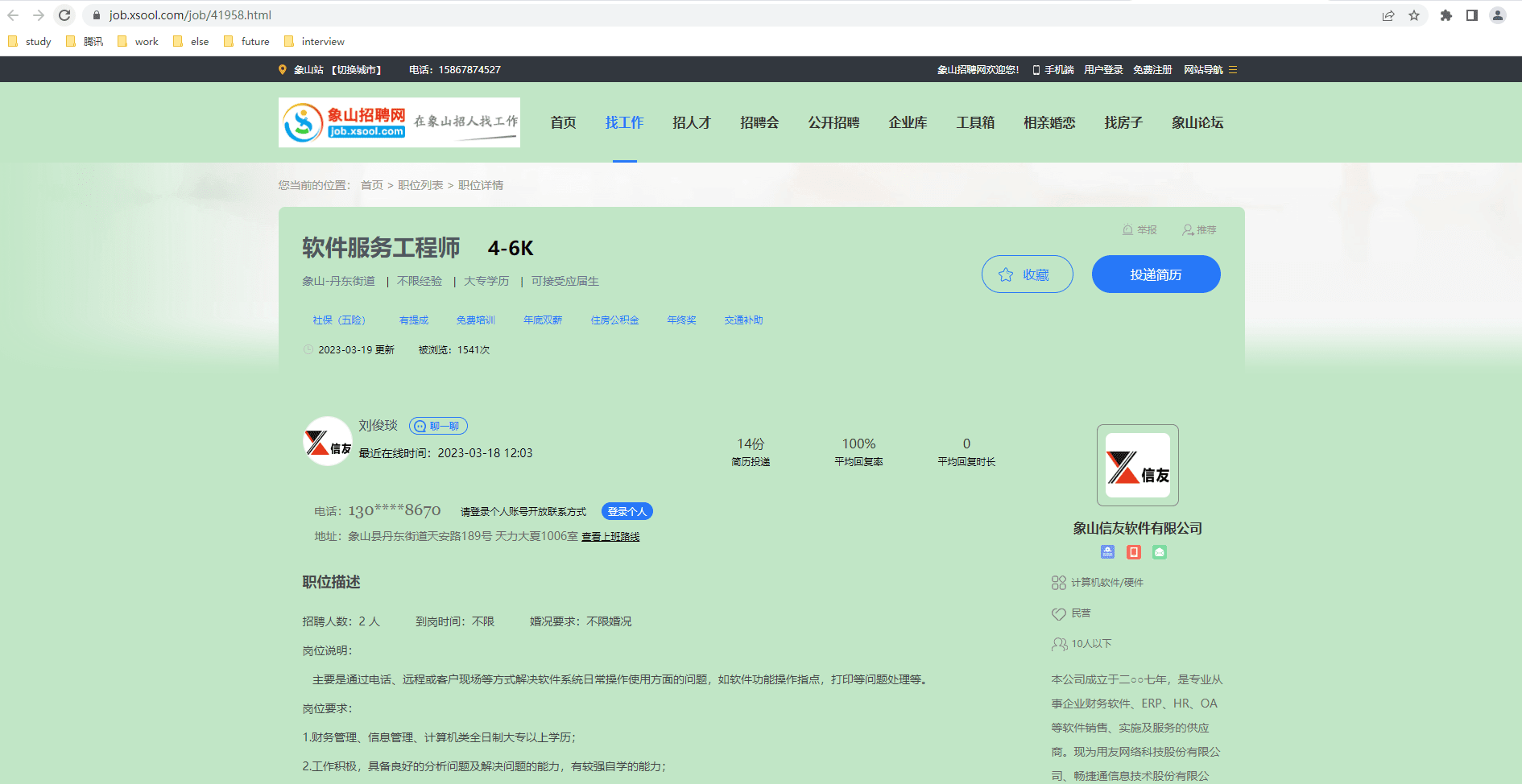The image size is (1522, 784).
Task: Click the mobile phone icon beside 手机端
Action: click(1036, 70)
